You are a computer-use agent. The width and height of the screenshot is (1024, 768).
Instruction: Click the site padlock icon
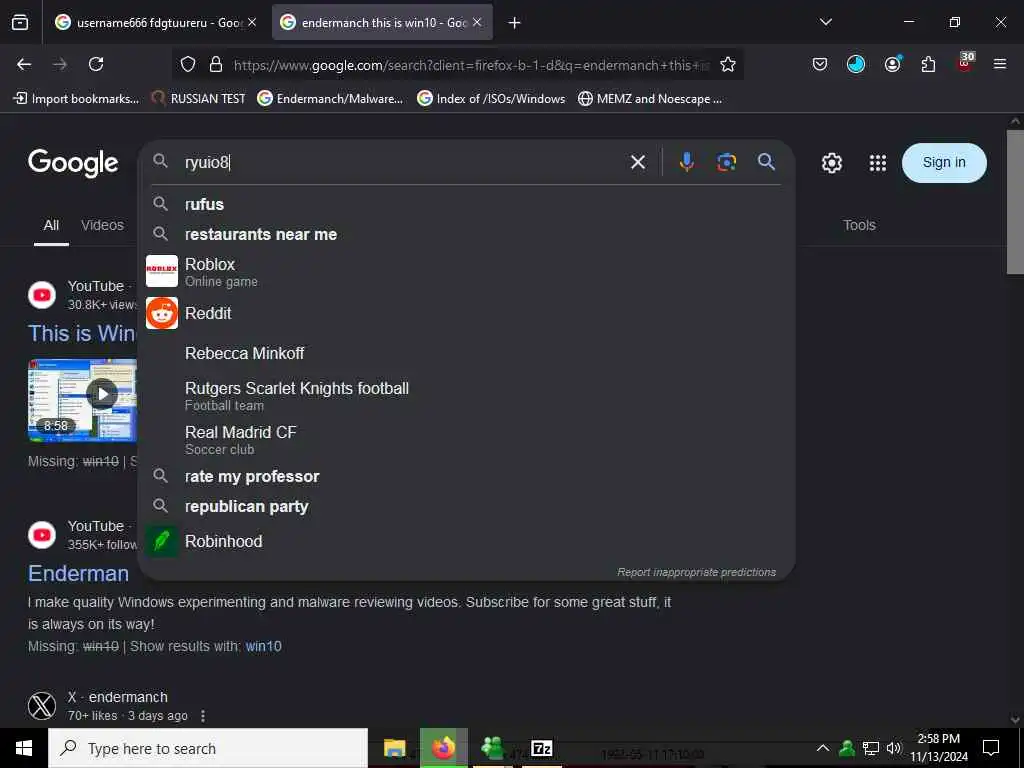(x=216, y=64)
